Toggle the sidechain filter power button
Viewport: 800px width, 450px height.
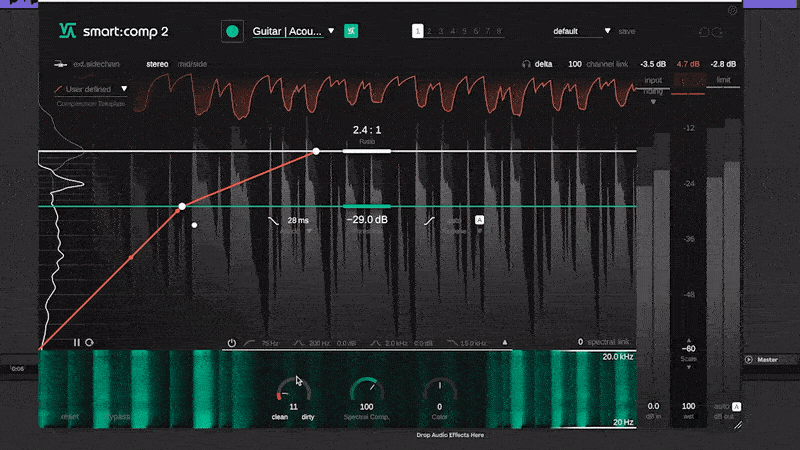pos(232,343)
